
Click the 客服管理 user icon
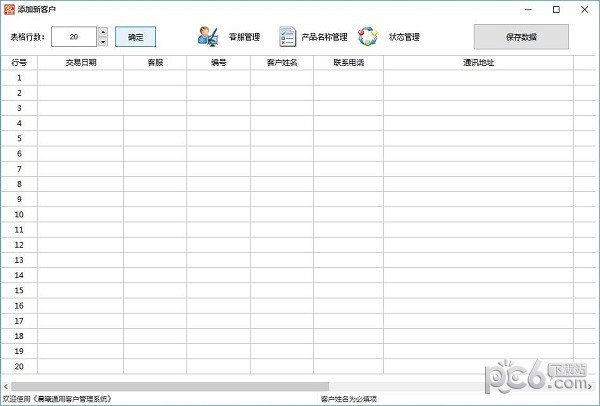point(208,37)
